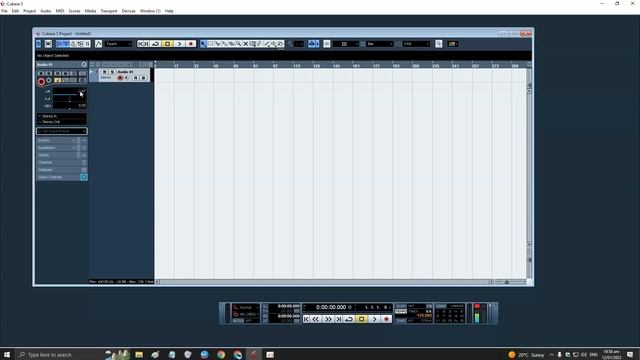Select the Range Selection tool

210,44
